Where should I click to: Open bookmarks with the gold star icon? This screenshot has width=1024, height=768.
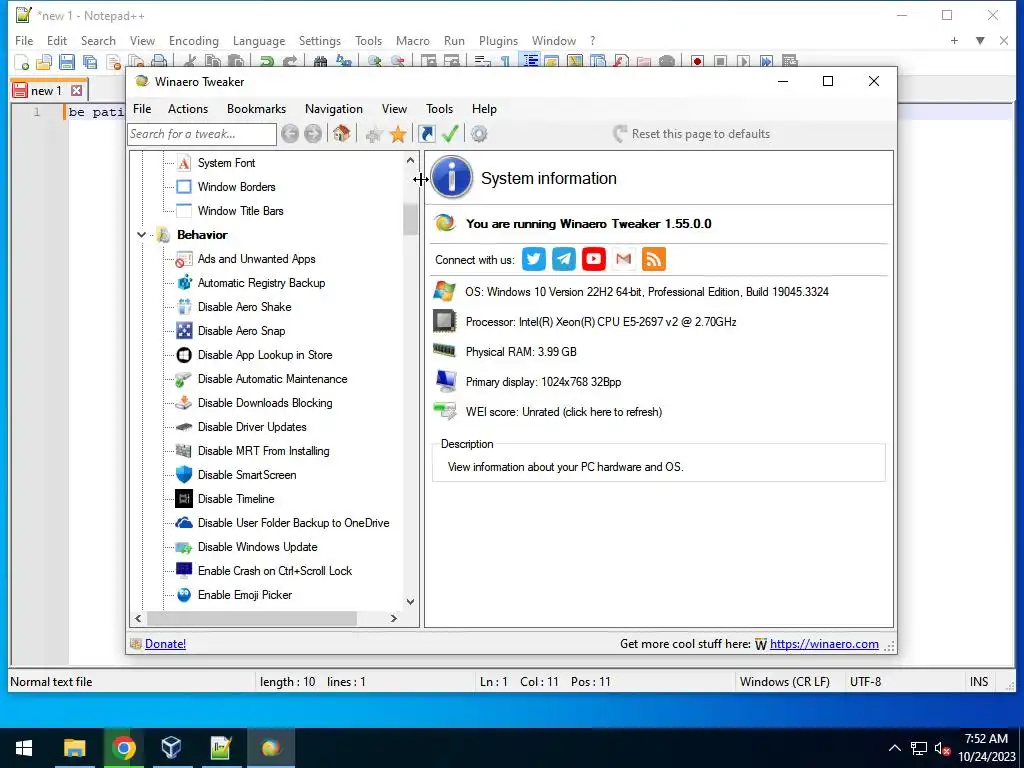(x=398, y=135)
